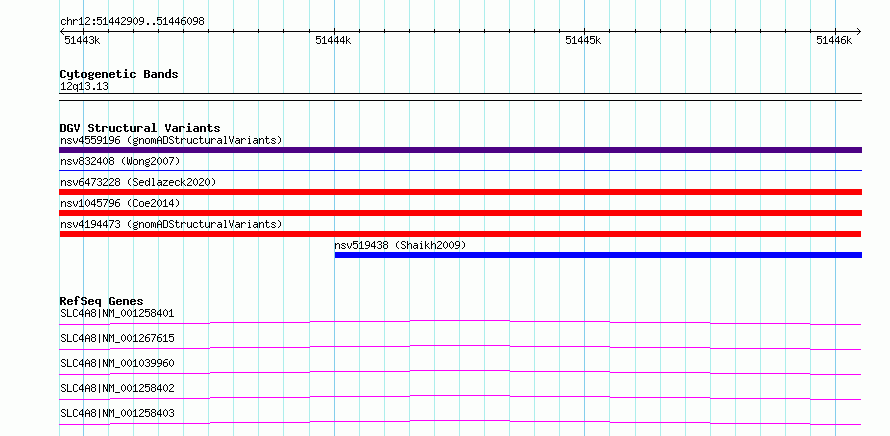The width and height of the screenshot is (890, 436).
Task: Open variant label nsv4194473 (gnomADStructuralVariants)
Action: [x=171, y=224]
